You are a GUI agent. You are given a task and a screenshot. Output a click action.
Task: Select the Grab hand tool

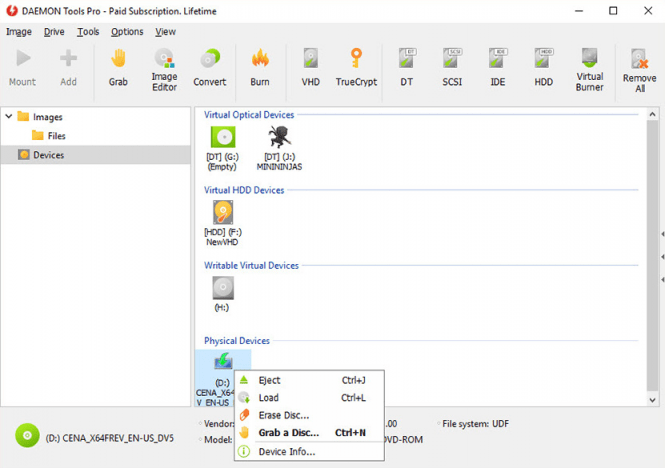118,68
